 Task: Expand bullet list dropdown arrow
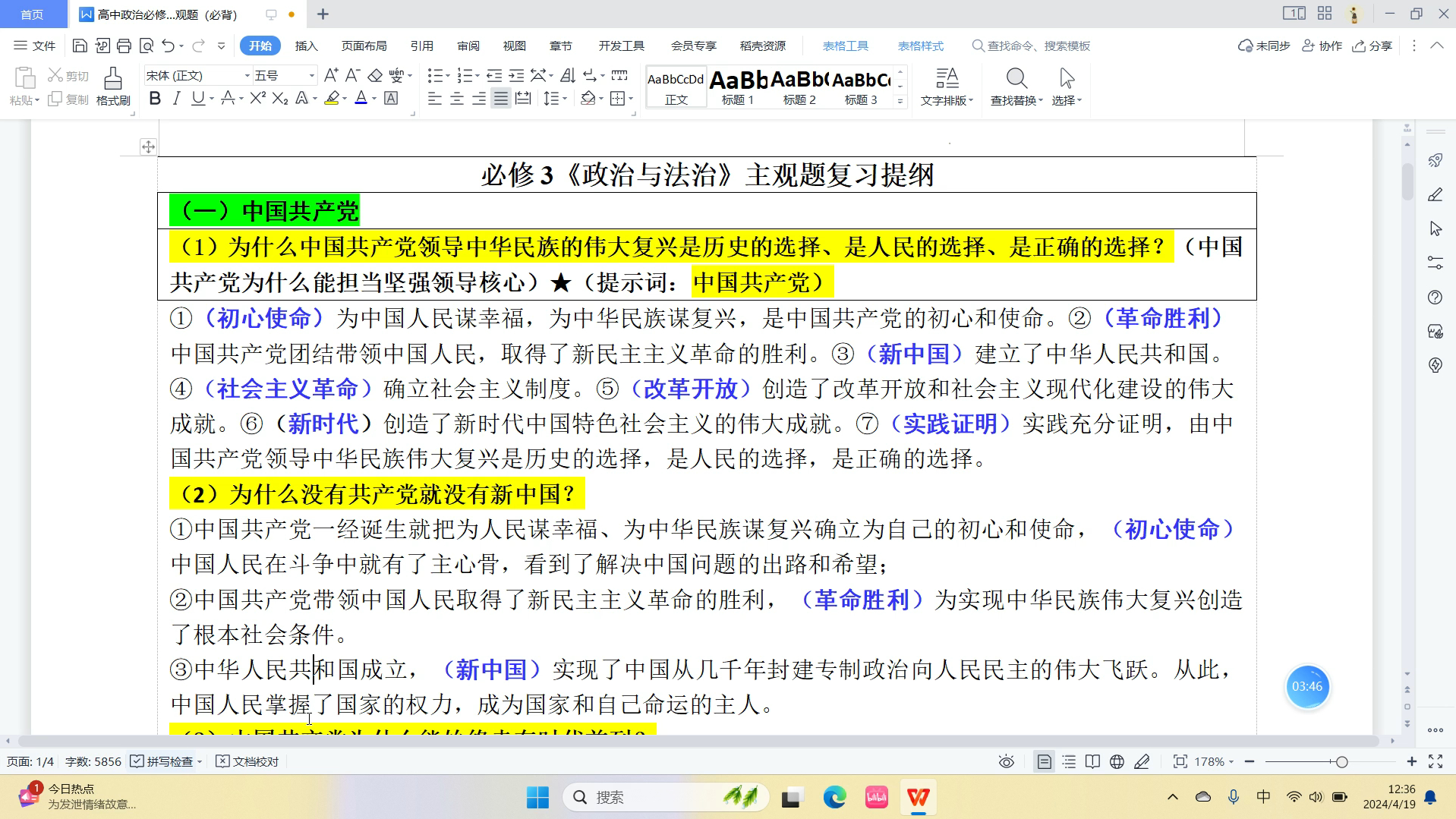coord(448,75)
